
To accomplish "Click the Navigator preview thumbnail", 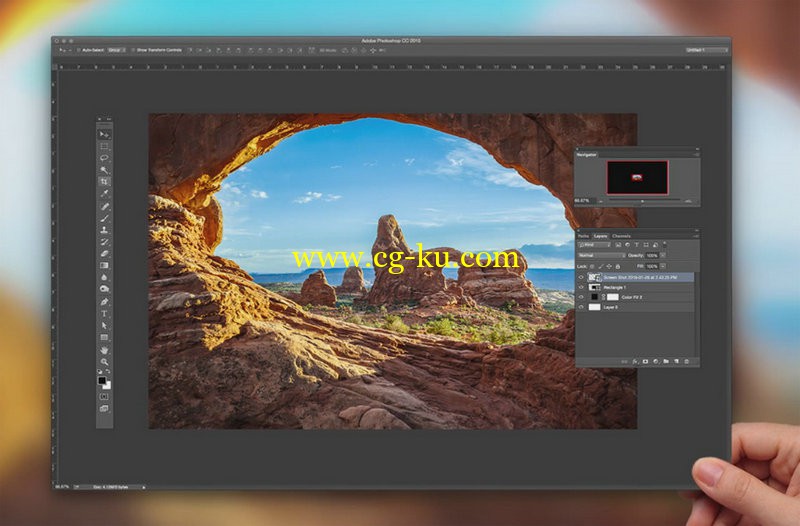I will 637,177.
